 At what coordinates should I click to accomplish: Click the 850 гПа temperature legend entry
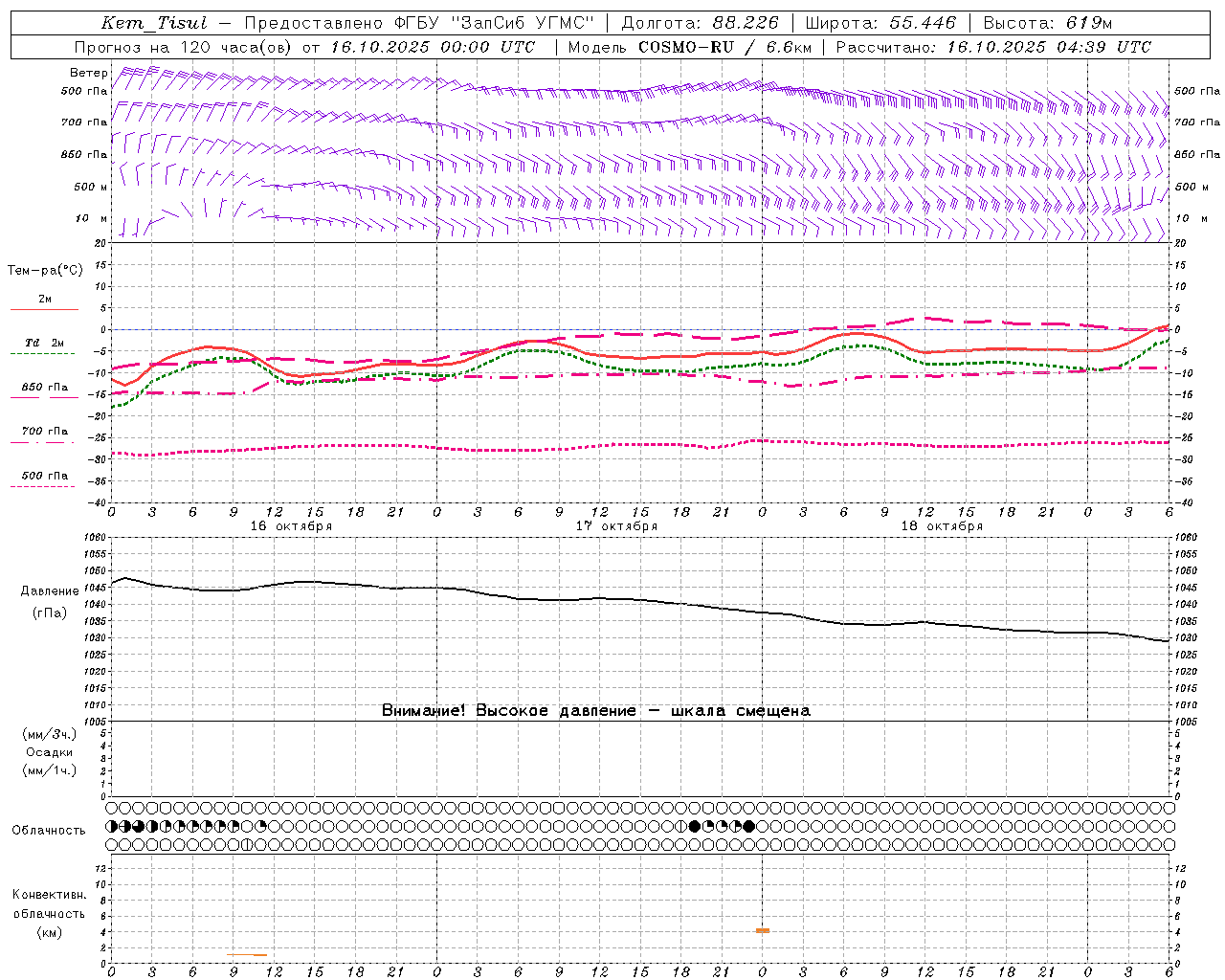(x=45, y=388)
